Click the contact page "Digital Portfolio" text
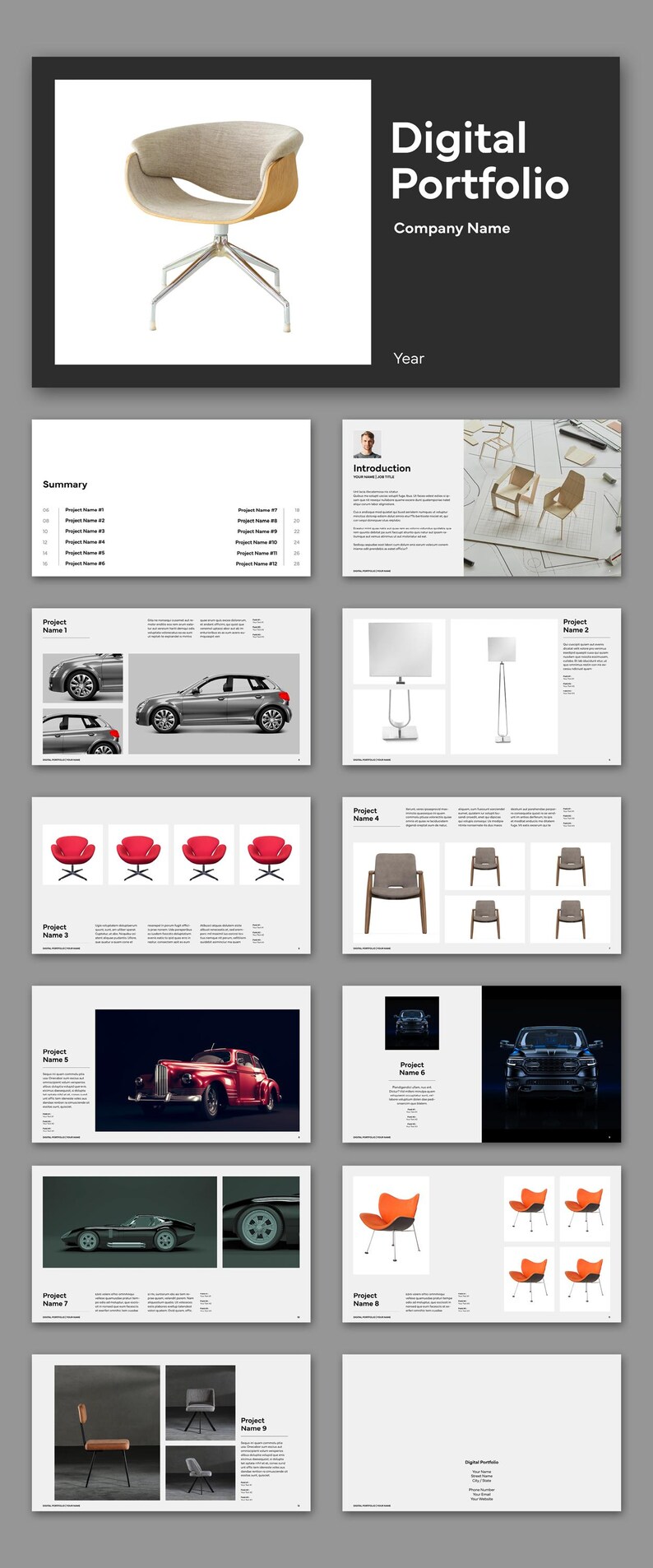The height and width of the screenshot is (1568, 653). pos(482,1462)
